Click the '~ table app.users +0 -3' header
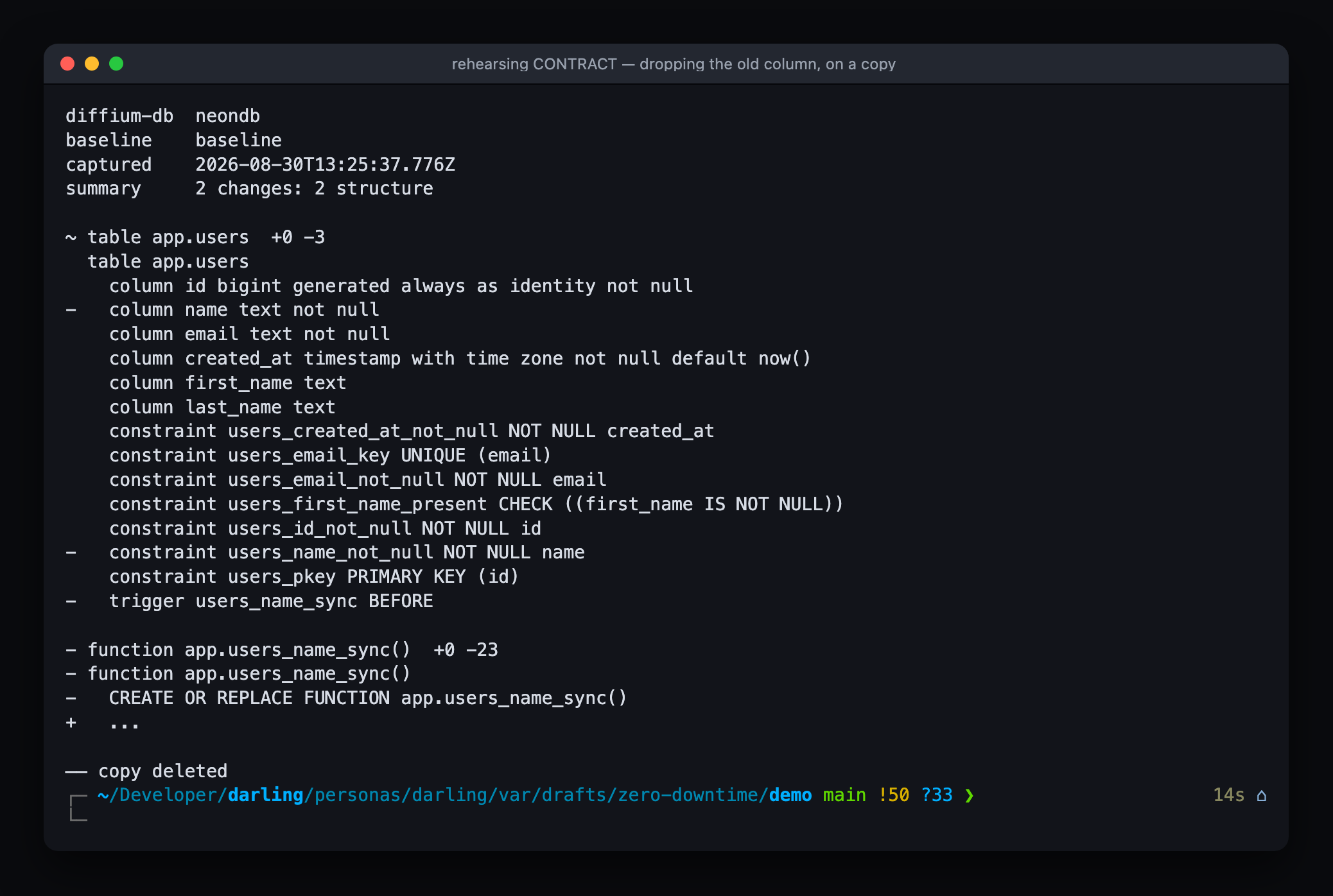 pos(195,237)
